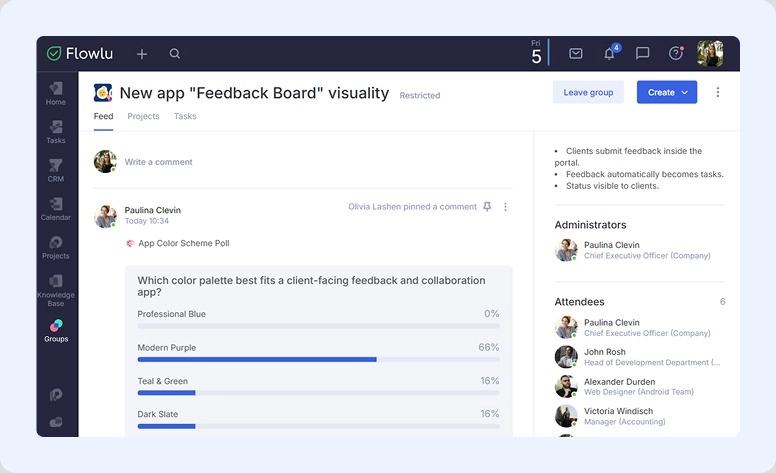The width and height of the screenshot is (776, 473).
Task: Open the group's three-dot options menu
Action: [x=718, y=92]
